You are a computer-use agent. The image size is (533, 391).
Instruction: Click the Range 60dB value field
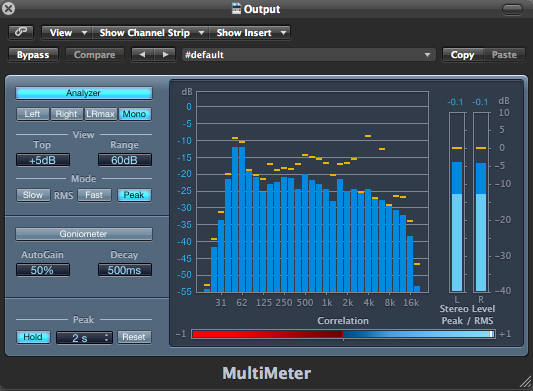[125, 160]
